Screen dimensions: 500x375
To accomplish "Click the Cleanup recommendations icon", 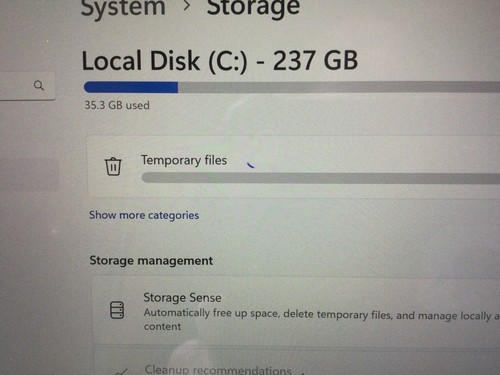I will (121, 372).
